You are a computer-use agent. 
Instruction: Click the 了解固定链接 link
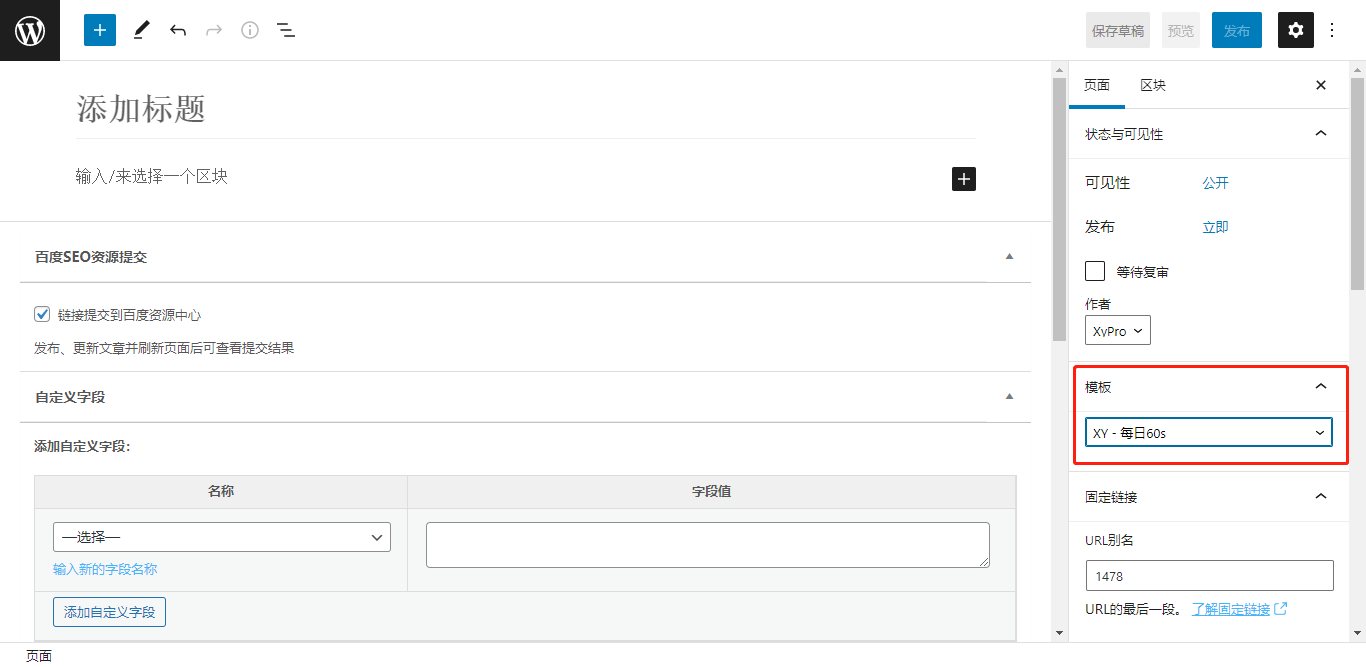pos(1231,609)
